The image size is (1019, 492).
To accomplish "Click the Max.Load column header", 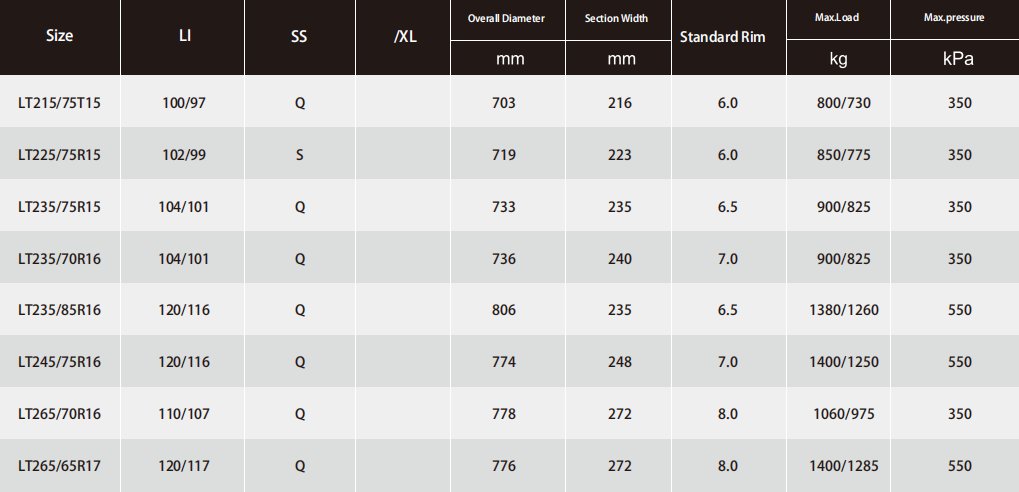I will [x=839, y=20].
